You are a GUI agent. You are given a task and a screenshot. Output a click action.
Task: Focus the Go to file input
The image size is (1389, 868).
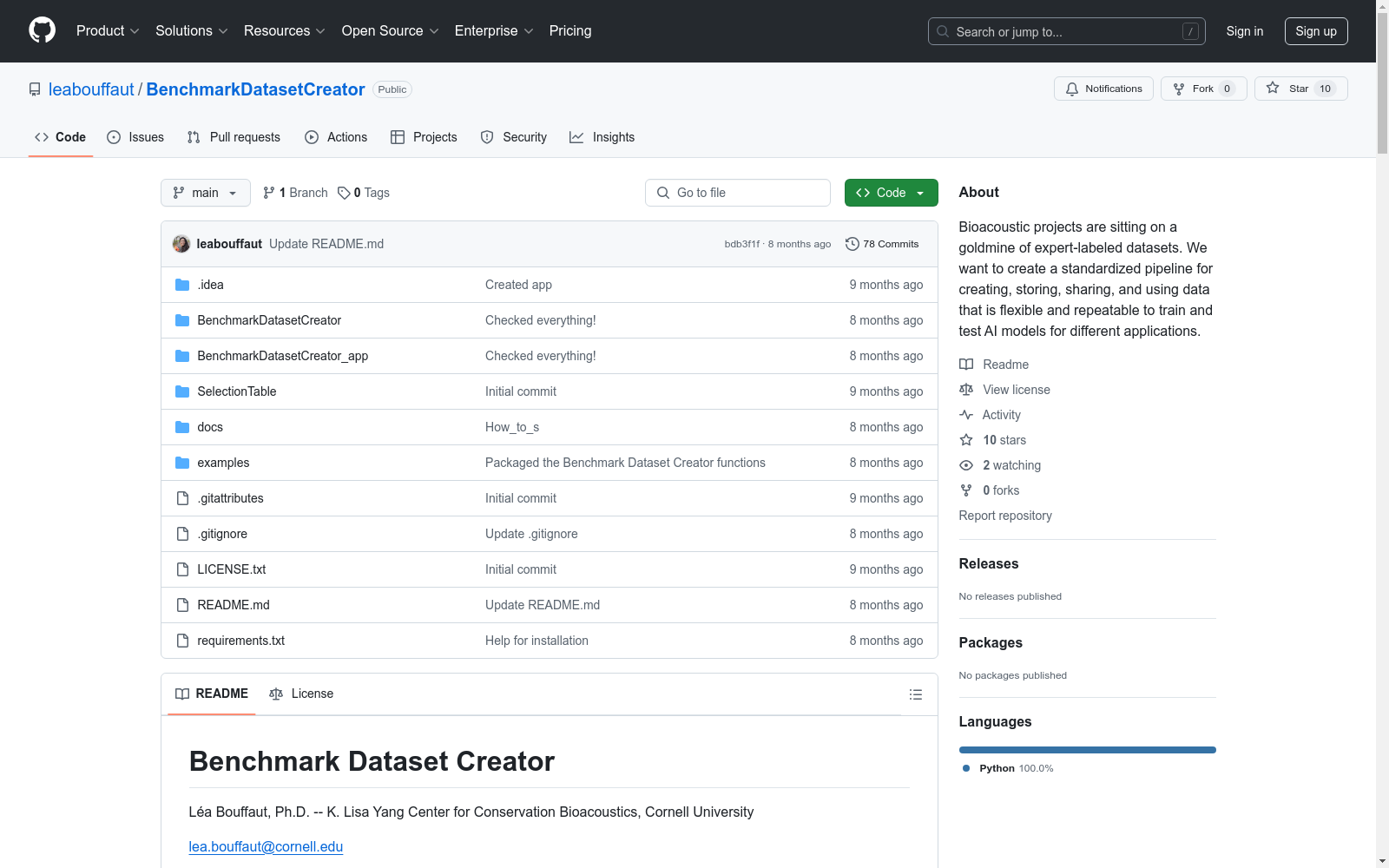click(x=738, y=193)
